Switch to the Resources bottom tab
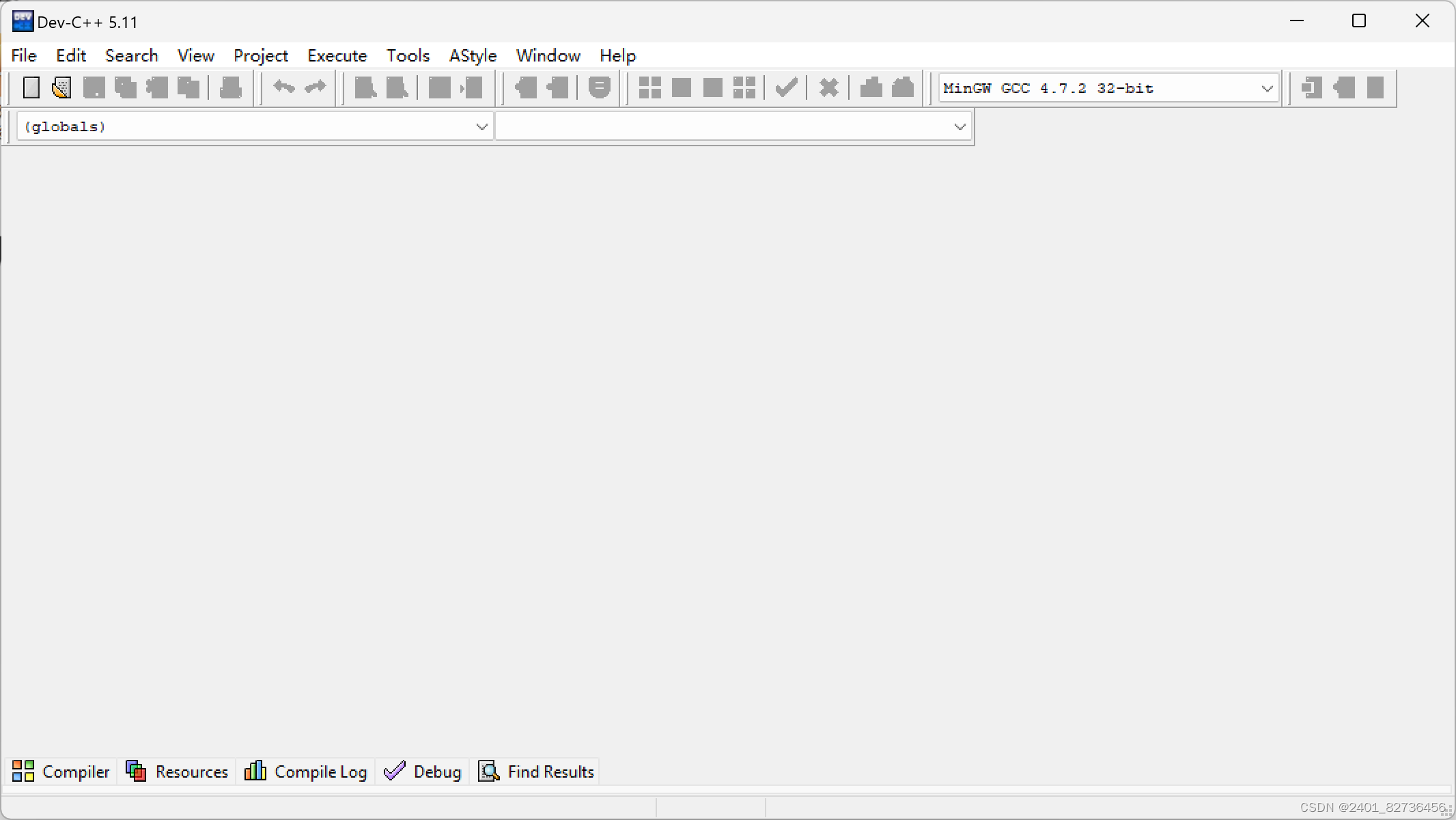 [x=177, y=771]
